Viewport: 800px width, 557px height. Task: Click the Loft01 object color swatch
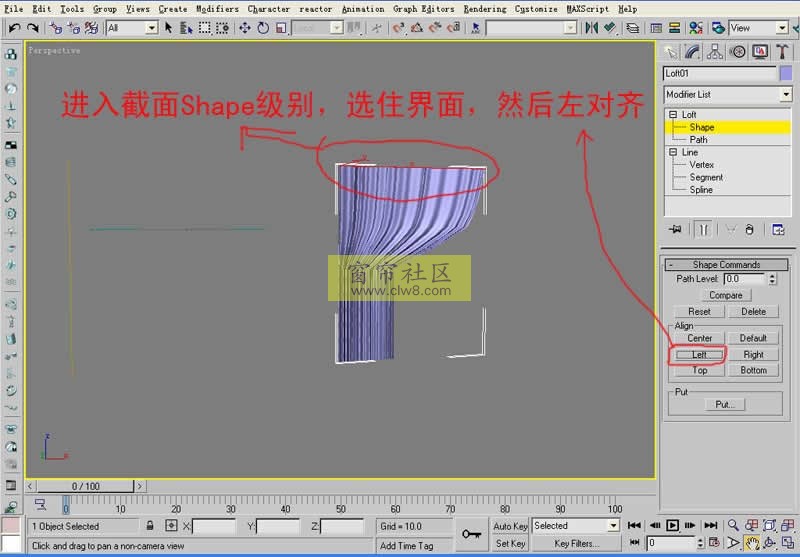coord(786,73)
